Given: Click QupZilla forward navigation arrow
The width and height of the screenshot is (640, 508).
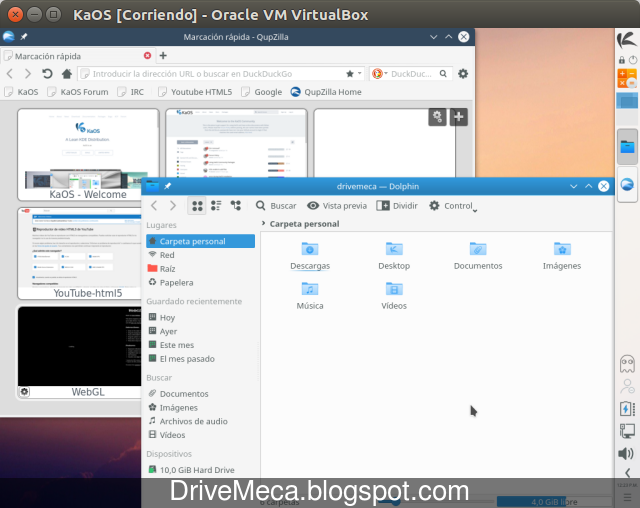Looking at the screenshot, I should pos(28,74).
